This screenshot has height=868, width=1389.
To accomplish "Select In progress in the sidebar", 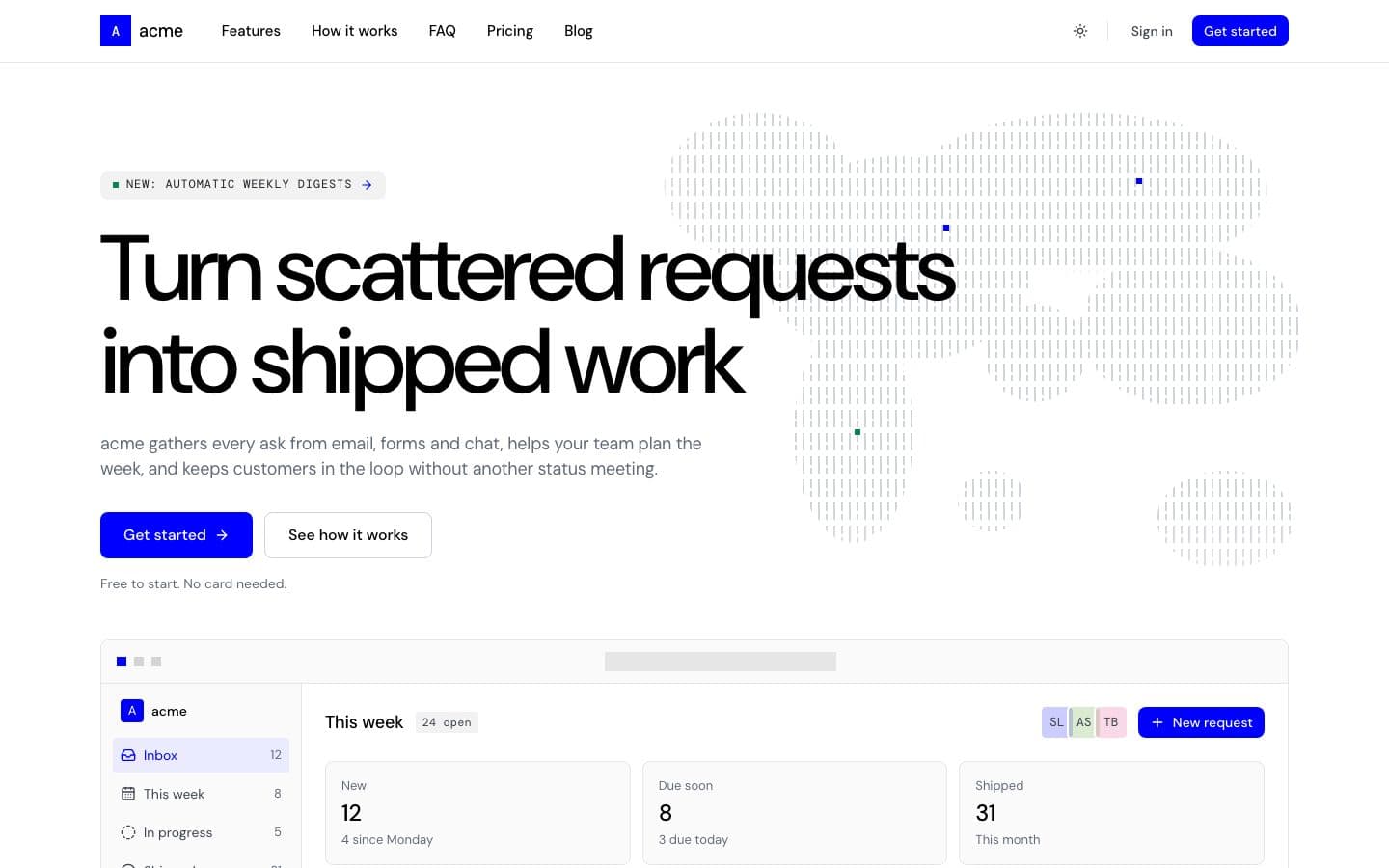I will (201, 832).
